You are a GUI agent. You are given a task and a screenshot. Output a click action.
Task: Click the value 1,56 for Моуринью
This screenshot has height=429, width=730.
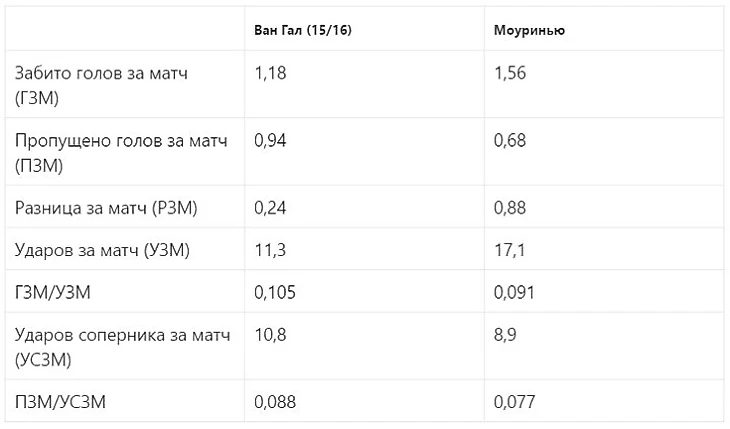(x=510, y=73)
